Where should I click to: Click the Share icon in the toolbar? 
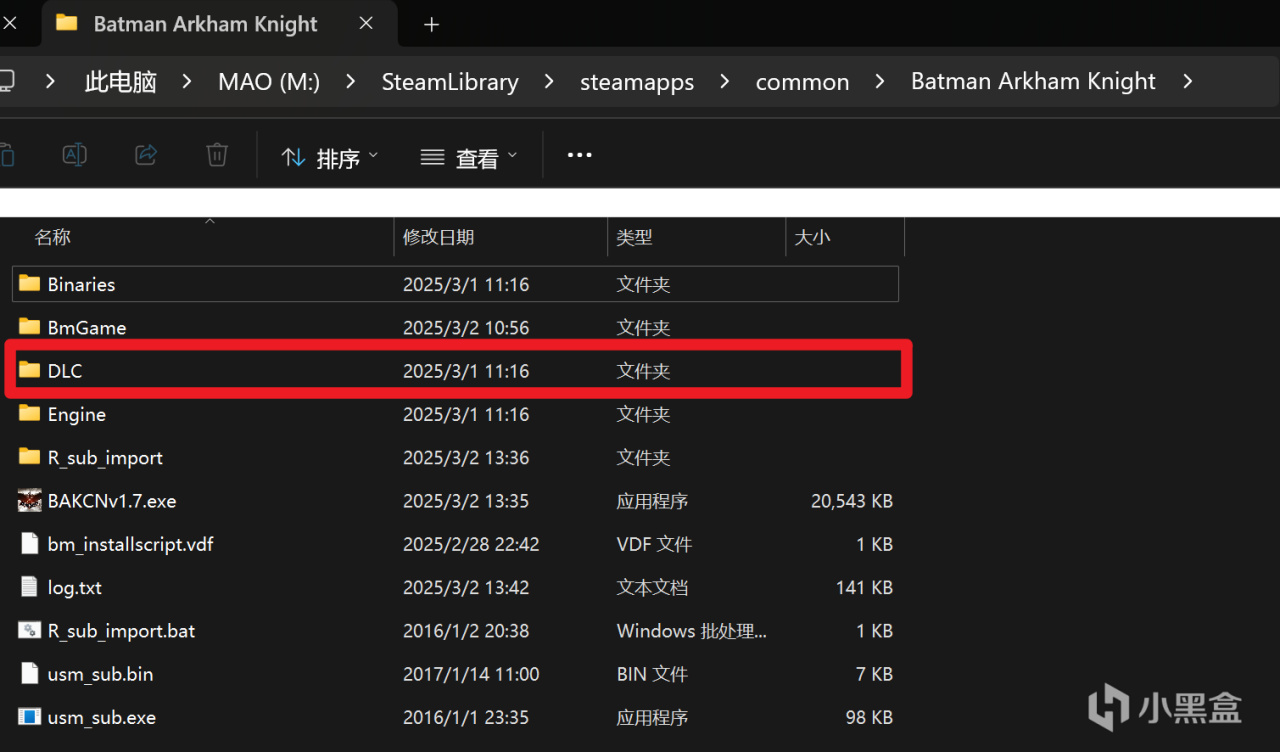146,155
